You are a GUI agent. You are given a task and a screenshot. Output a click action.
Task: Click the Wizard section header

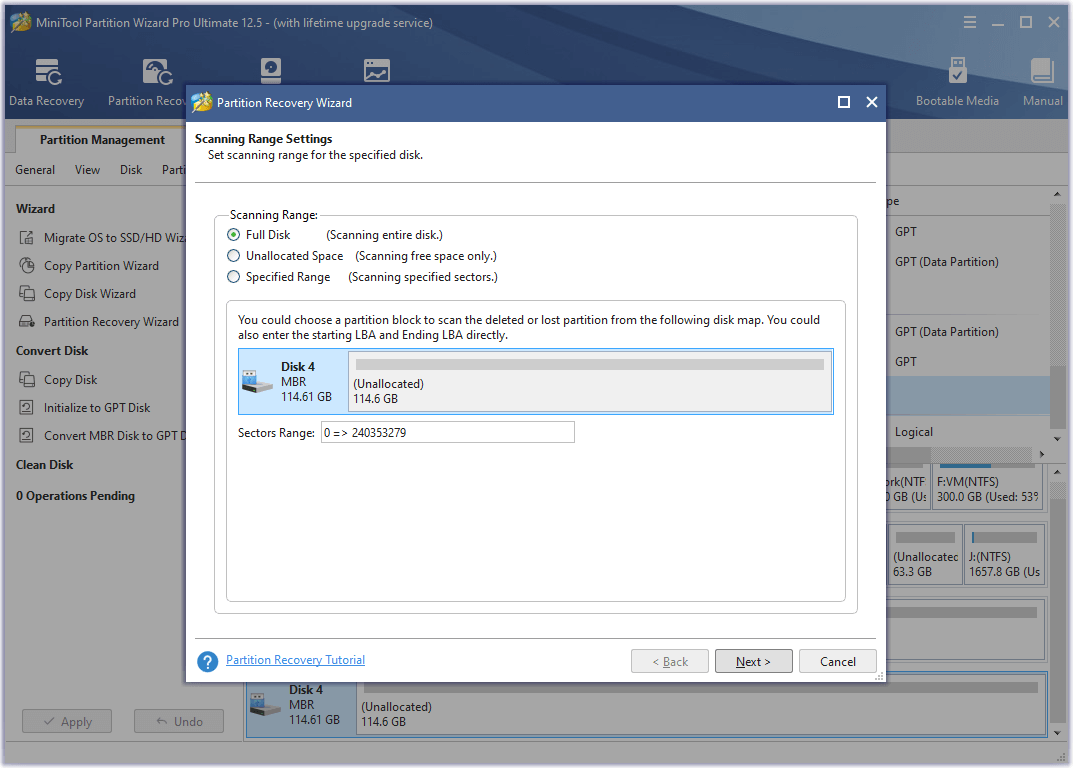(x=36, y=209)
